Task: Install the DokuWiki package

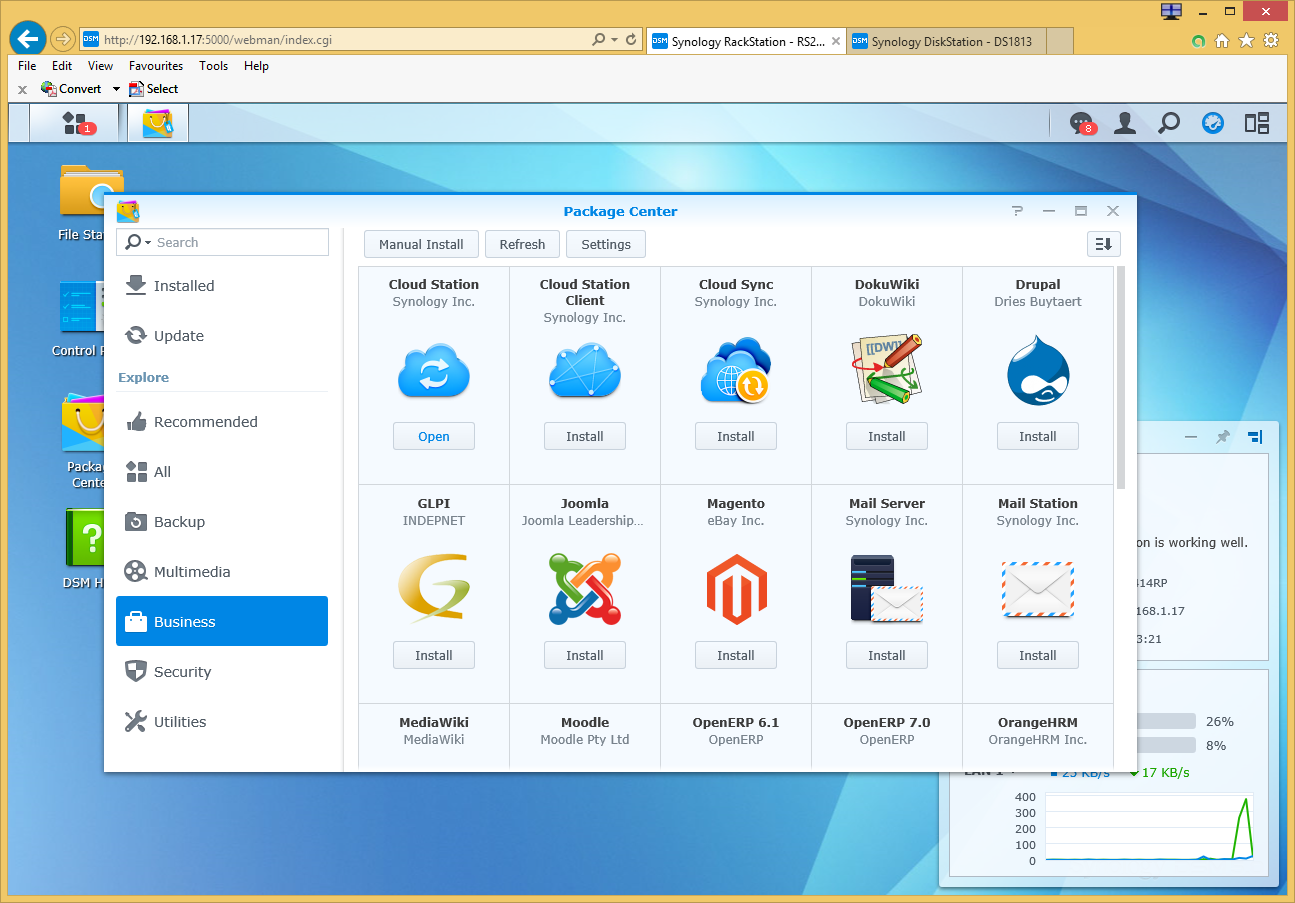Action: point(886,437)
